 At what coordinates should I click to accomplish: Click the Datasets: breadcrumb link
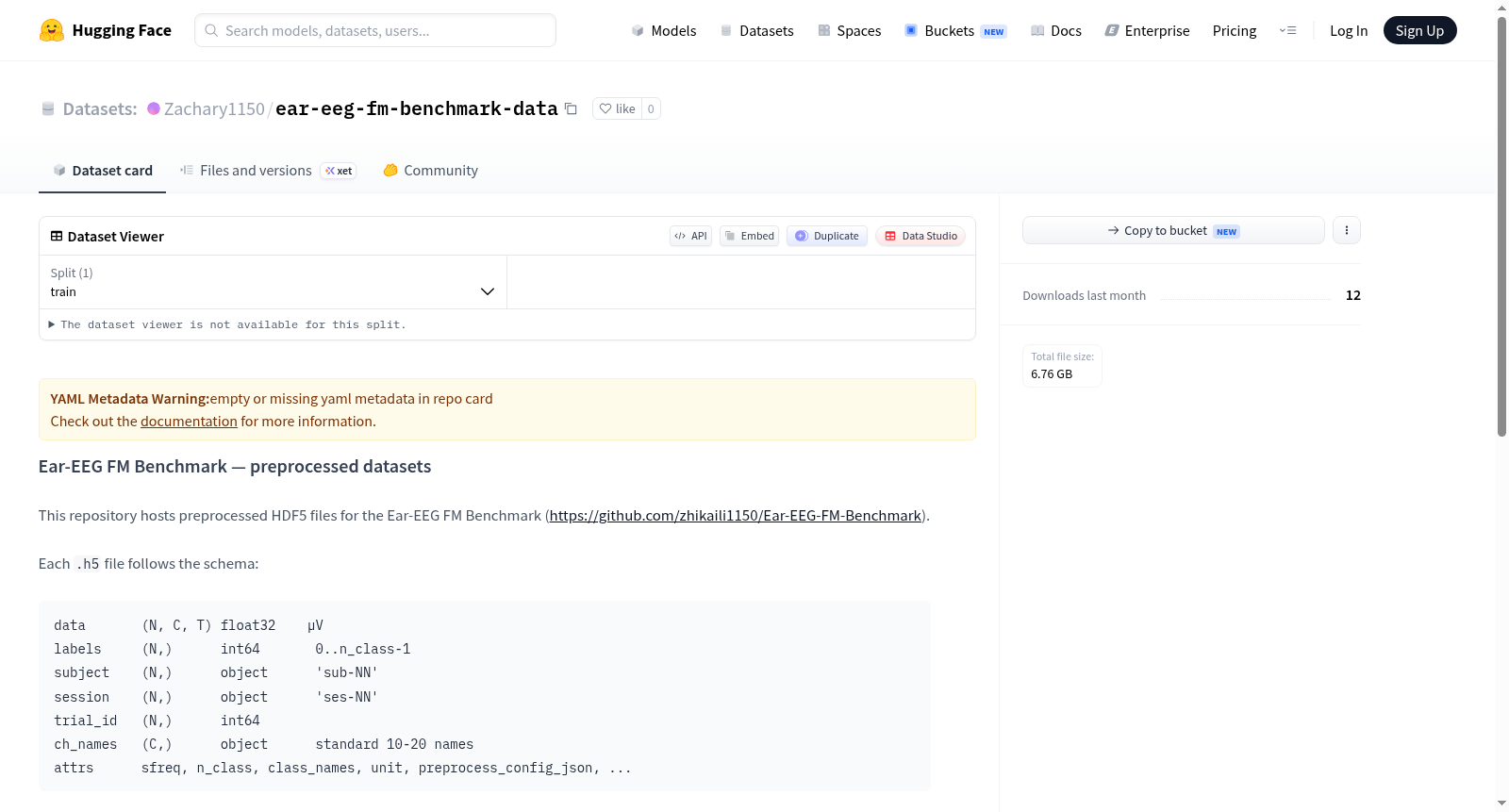(x=100, y=108)
